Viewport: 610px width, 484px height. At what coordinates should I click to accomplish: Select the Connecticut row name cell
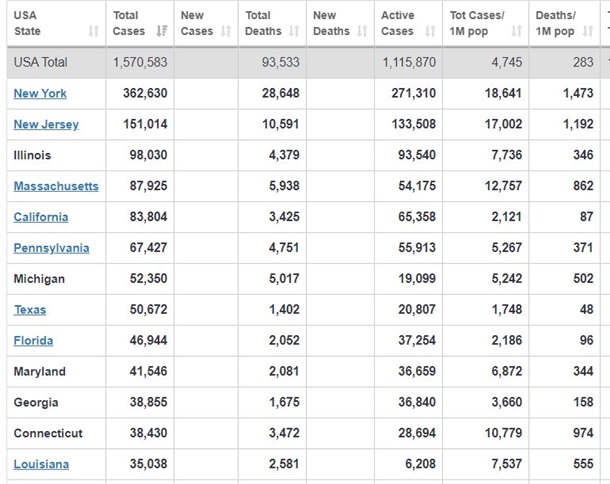[48, 433]
